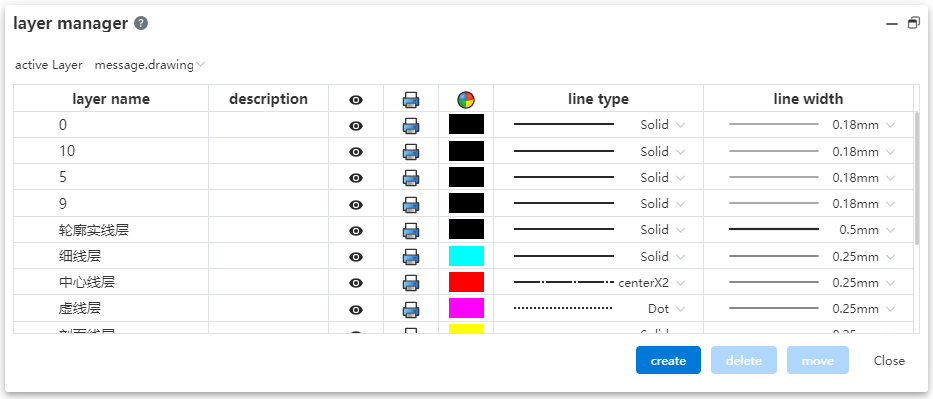Click the eye column header icon
The height and width of the screenshot is (399, 933).
click(356, 100)
